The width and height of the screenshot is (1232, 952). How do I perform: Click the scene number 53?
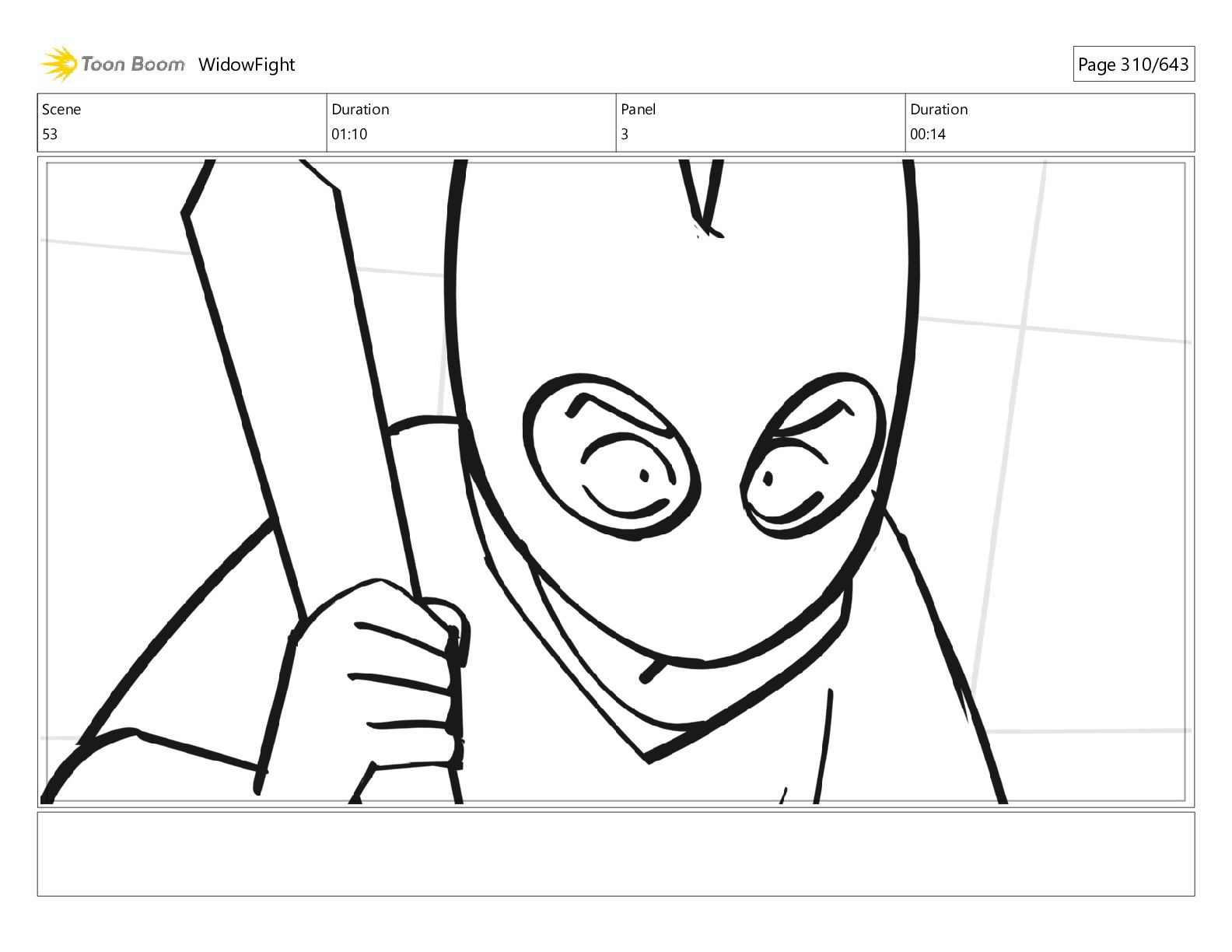[x=50, y=135]
